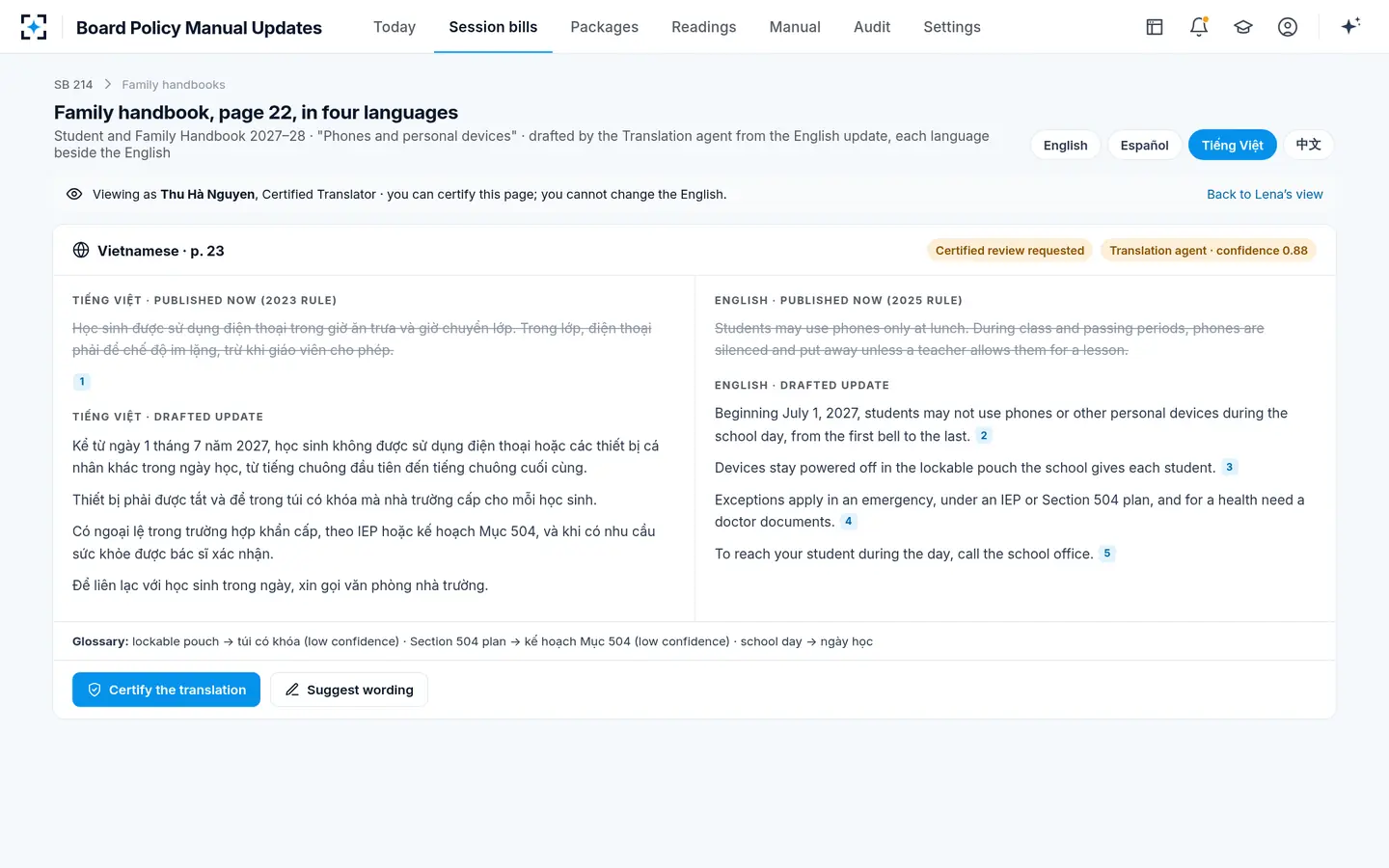This screenshot has width=1389, height=868.
Task: Click footnote marker 2 in English draft
Action: click(984, 436)
